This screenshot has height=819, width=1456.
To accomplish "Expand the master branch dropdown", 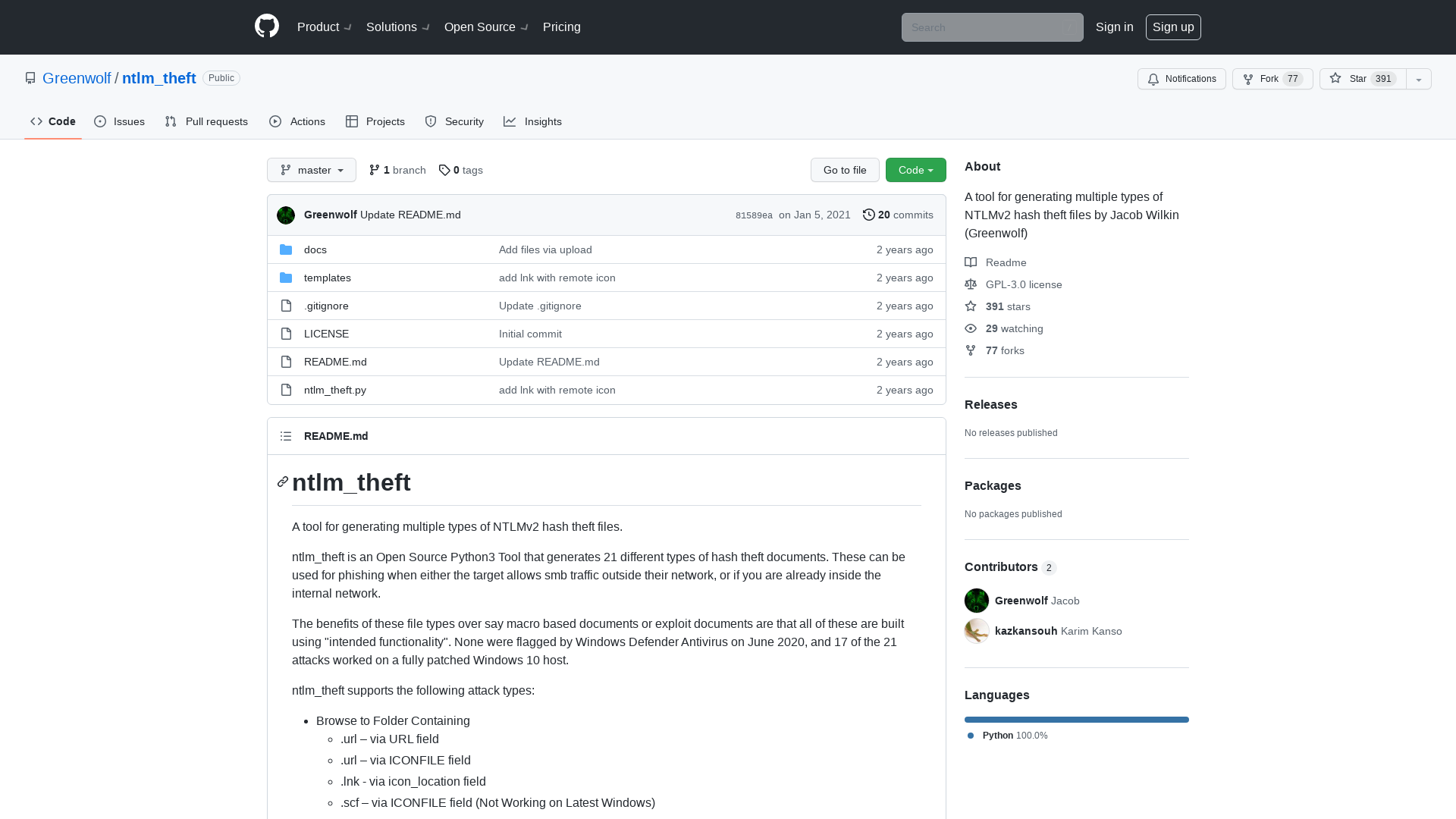I will (311, 170).
